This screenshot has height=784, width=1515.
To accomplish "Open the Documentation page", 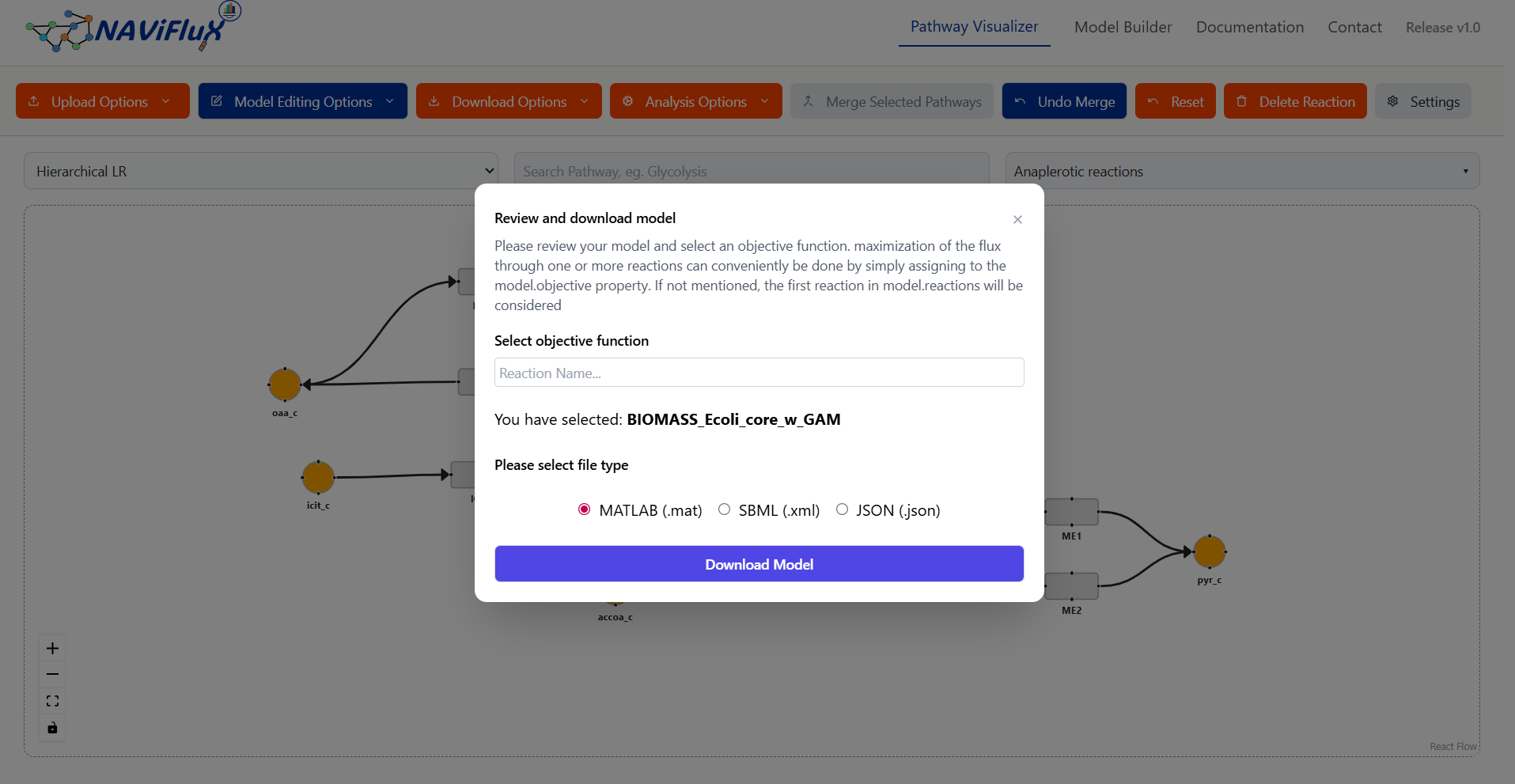I will (1250, 27).
